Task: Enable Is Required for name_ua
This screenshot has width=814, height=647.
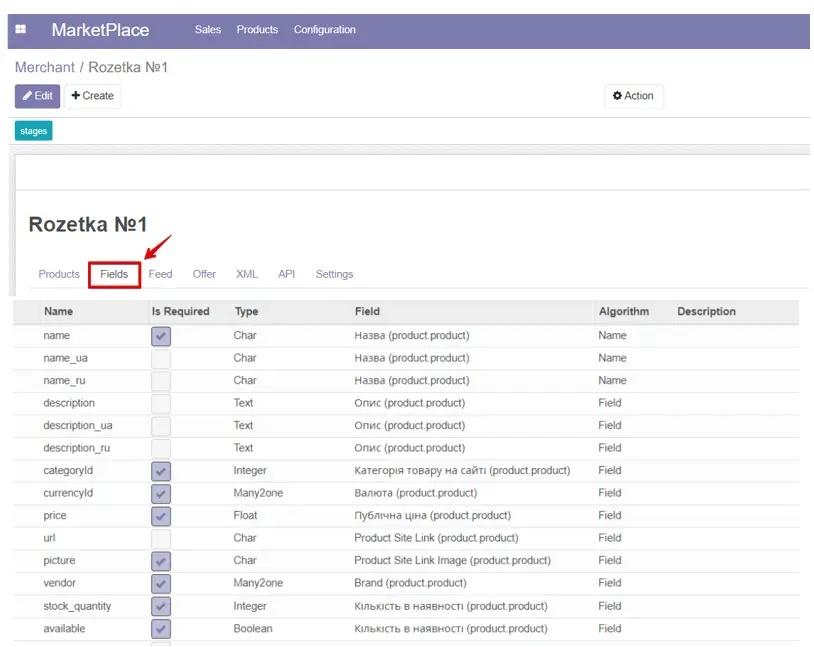Action: point(160,358)
